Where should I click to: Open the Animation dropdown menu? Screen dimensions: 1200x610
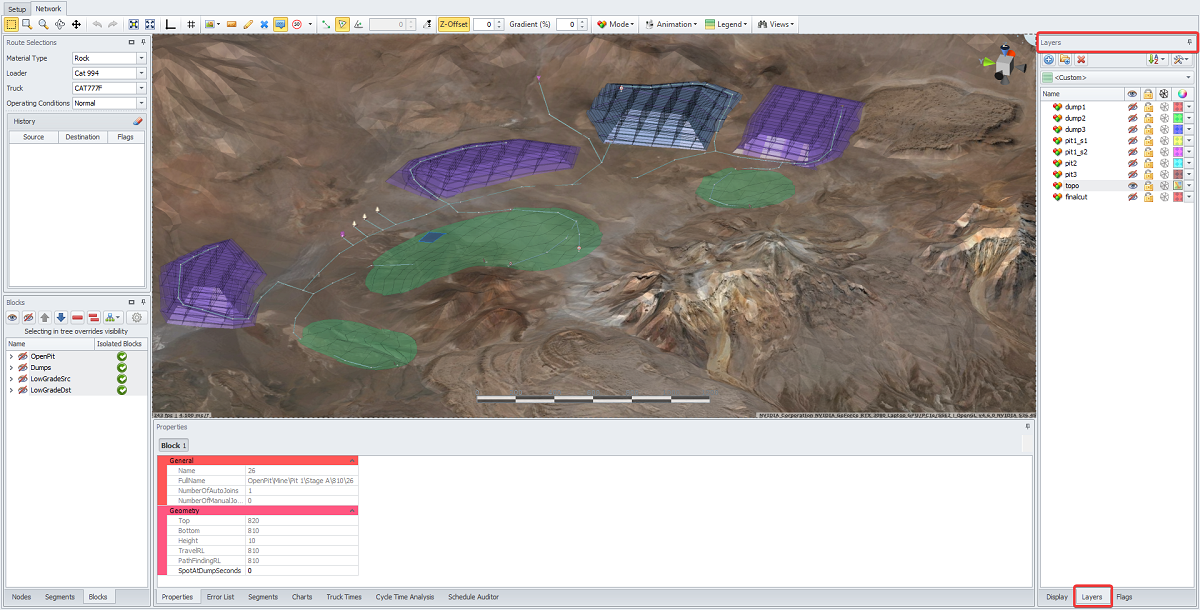coord(671,24)
